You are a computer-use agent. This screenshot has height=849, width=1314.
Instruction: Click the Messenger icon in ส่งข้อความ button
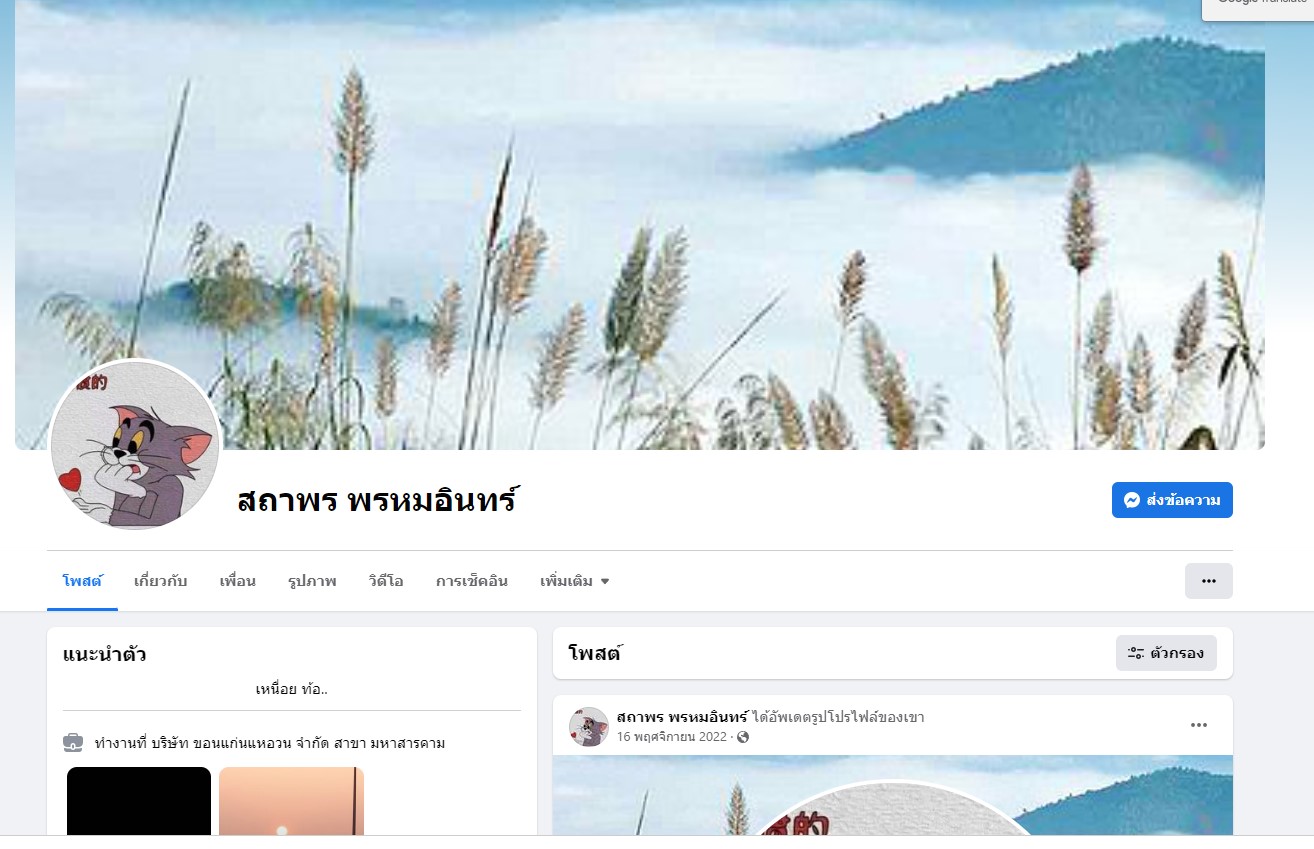[x=1132, y=500]
